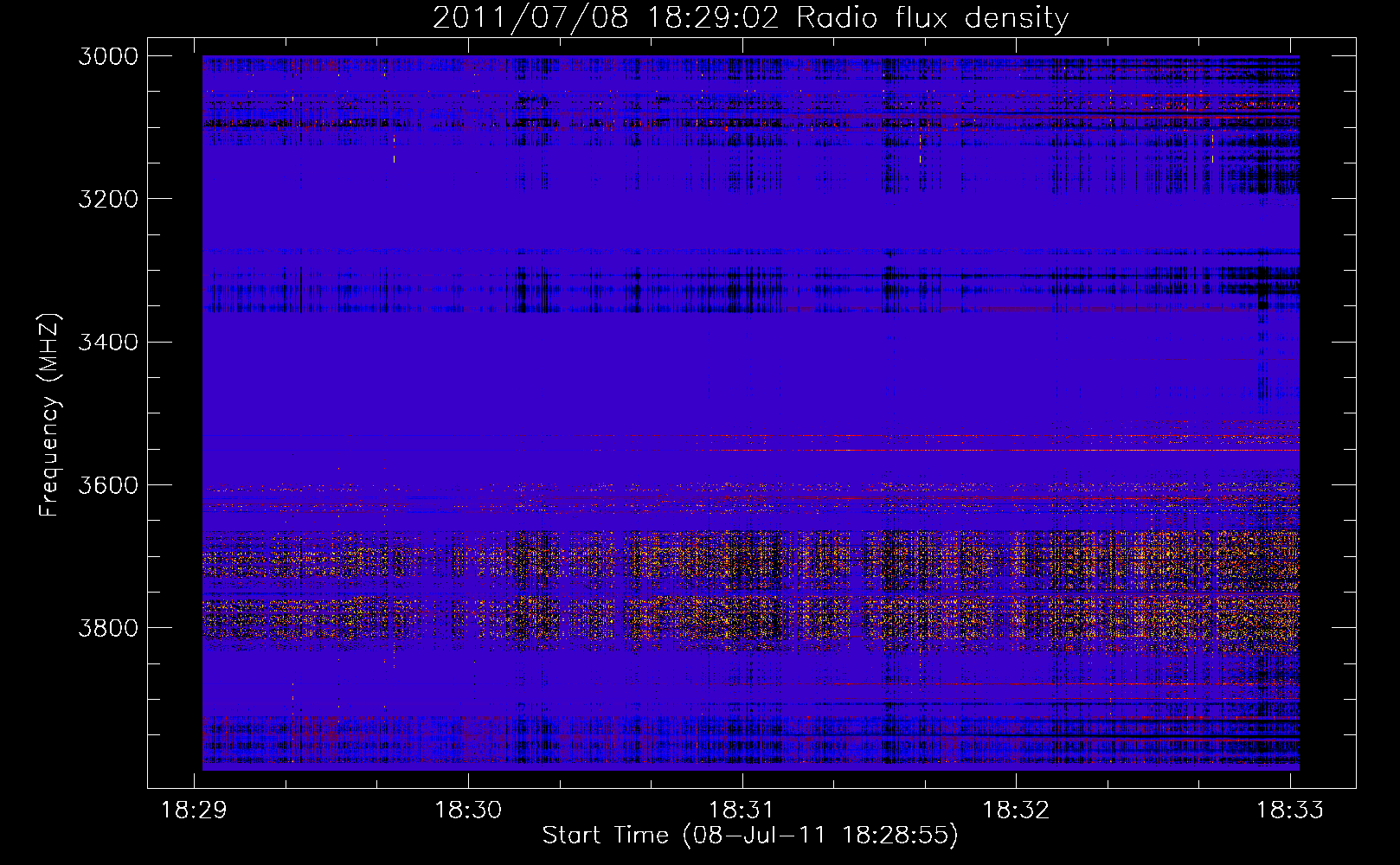This screenshot has height=865, width=1400.
Task: Click the 3000 frequency tick label
Action: pos(107,56)
